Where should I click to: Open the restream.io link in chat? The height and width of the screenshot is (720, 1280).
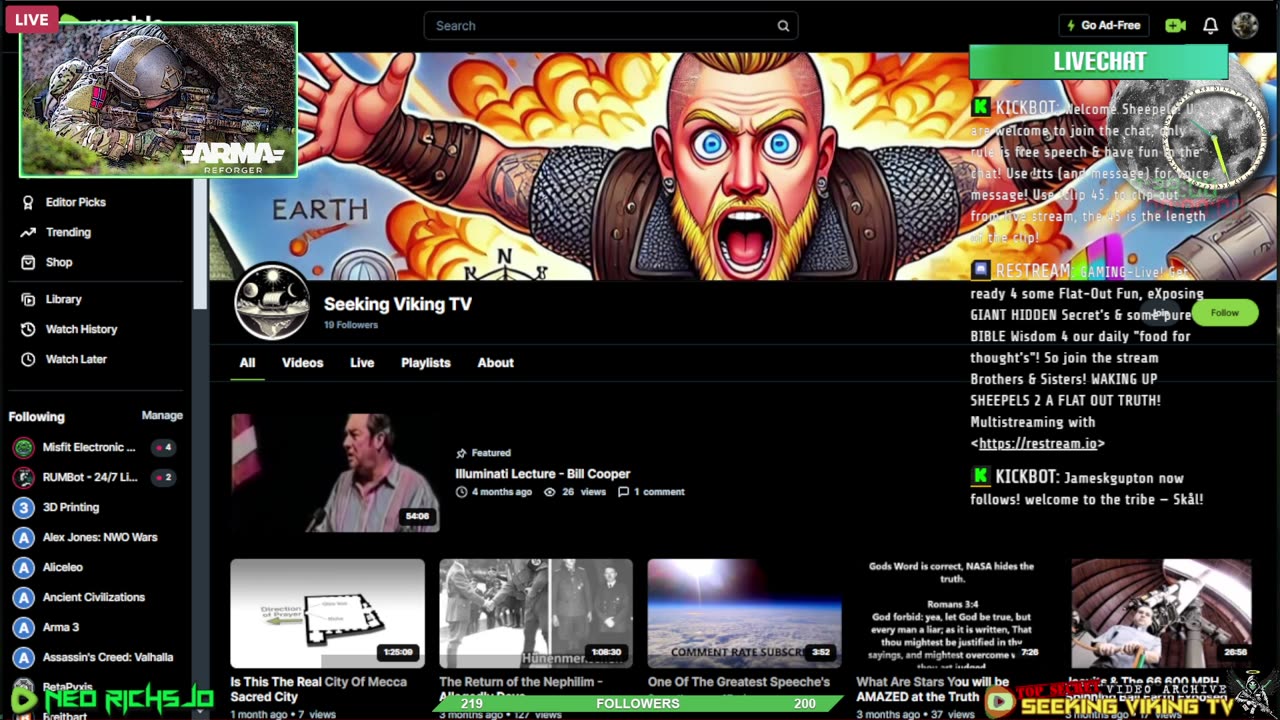pyautogui.click(x=1038, y=443)
